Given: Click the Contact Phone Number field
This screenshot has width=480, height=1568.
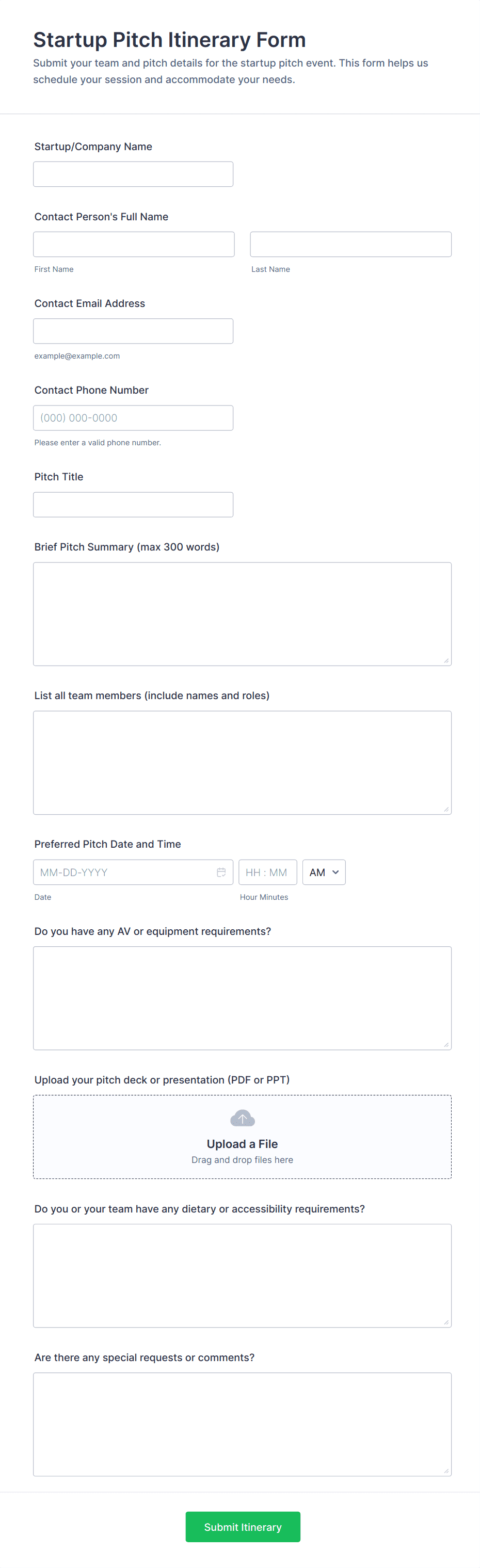Looking at the screenshot, I should pyautogui.click(x=133, y=417).
